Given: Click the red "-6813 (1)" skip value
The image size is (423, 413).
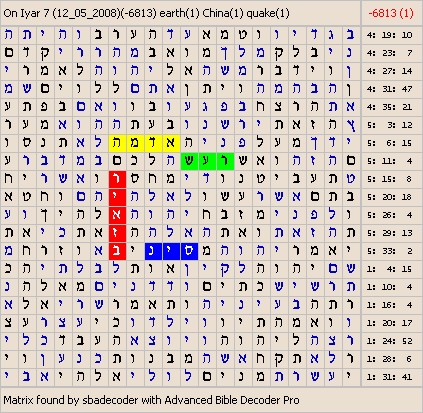Looking at the screenshot, I should pos(391,13).
